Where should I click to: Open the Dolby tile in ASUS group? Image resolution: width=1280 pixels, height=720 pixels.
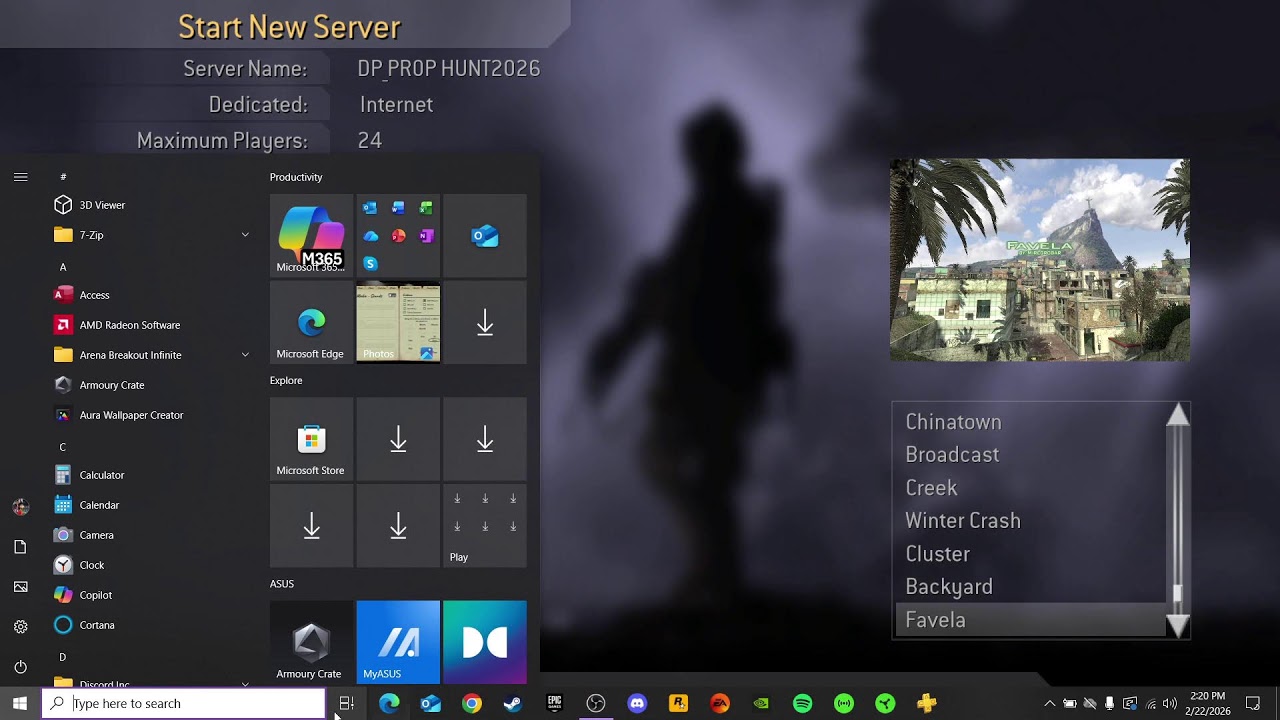pyautogui.click(x=485, y=642)
